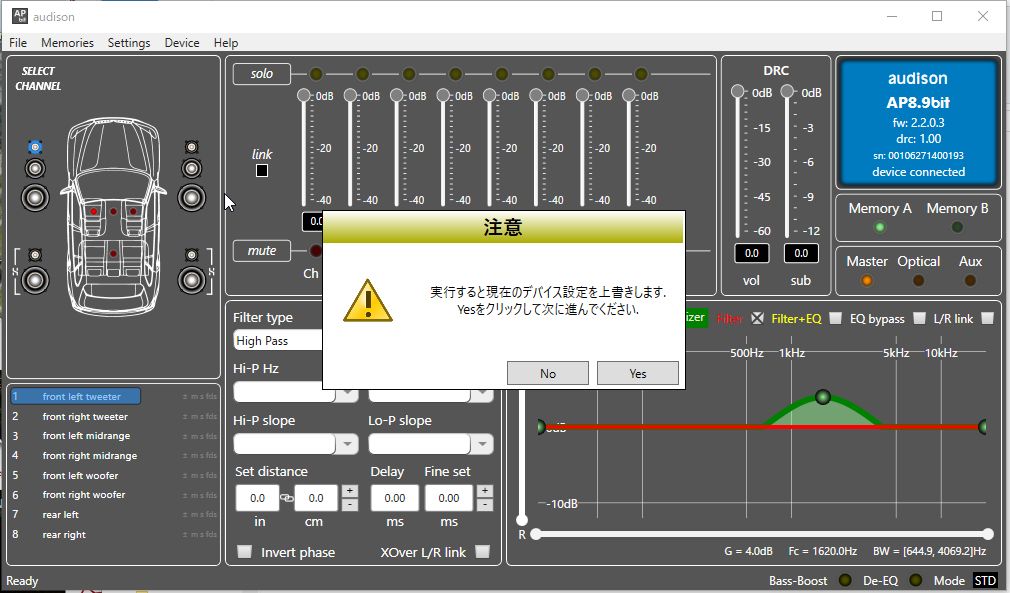Open the Hi-P Hz frequency dropdown
Image resolution: width=1010 pixels, height=593 pixels.
click(296, 392)
